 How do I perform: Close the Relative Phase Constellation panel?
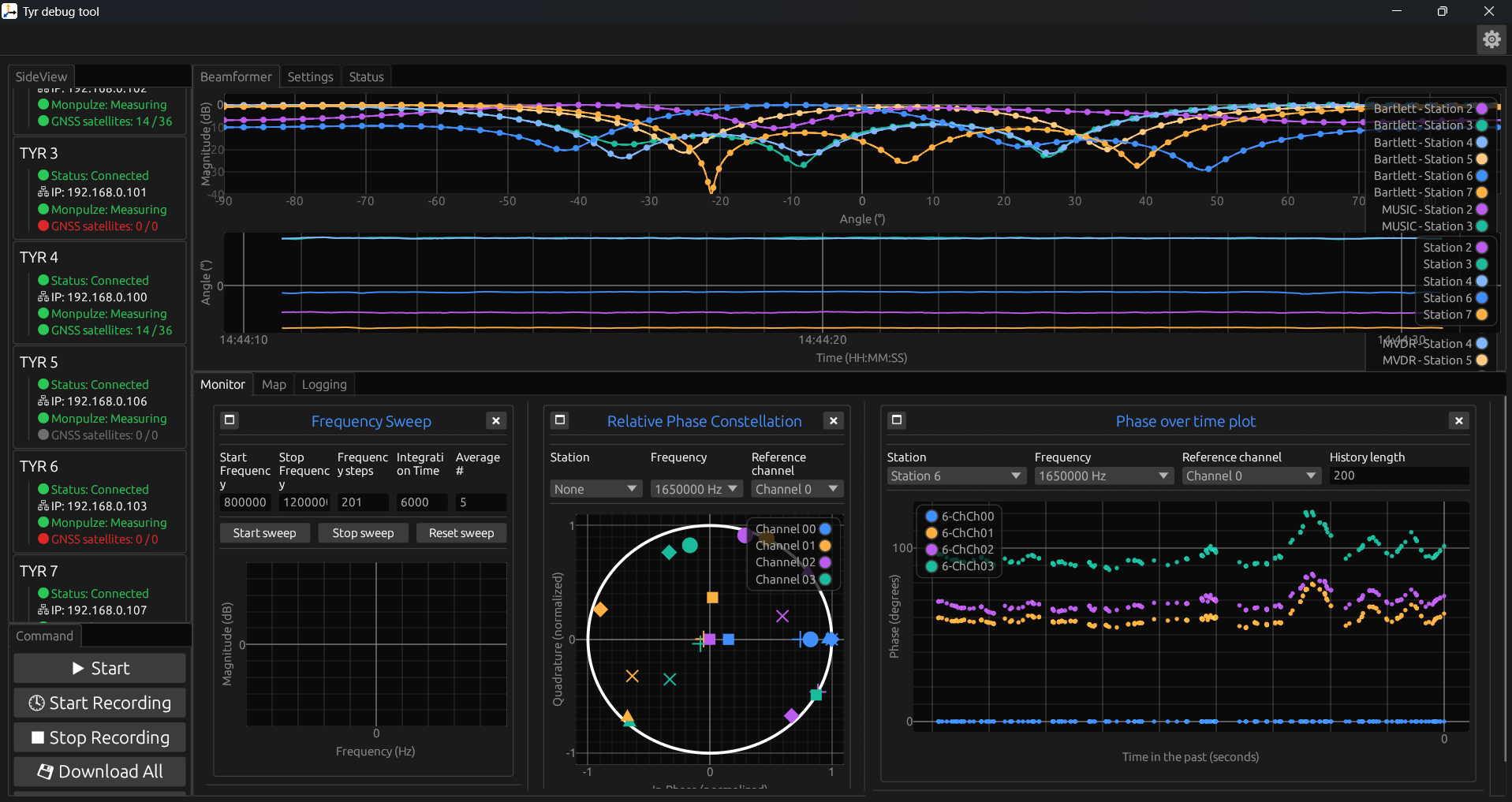click(834, 420)
